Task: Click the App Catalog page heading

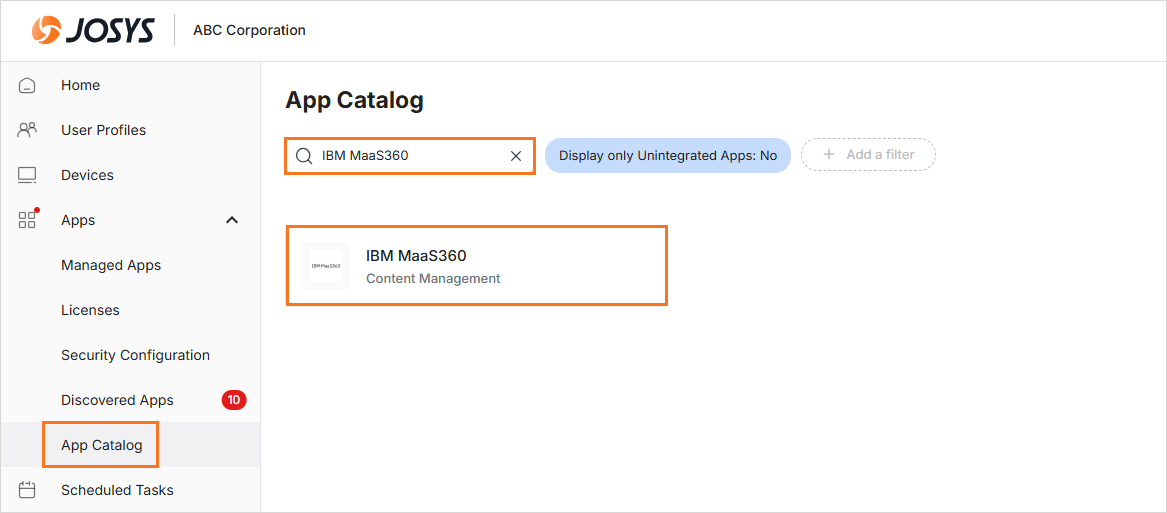Action: [x=354, y=101]
